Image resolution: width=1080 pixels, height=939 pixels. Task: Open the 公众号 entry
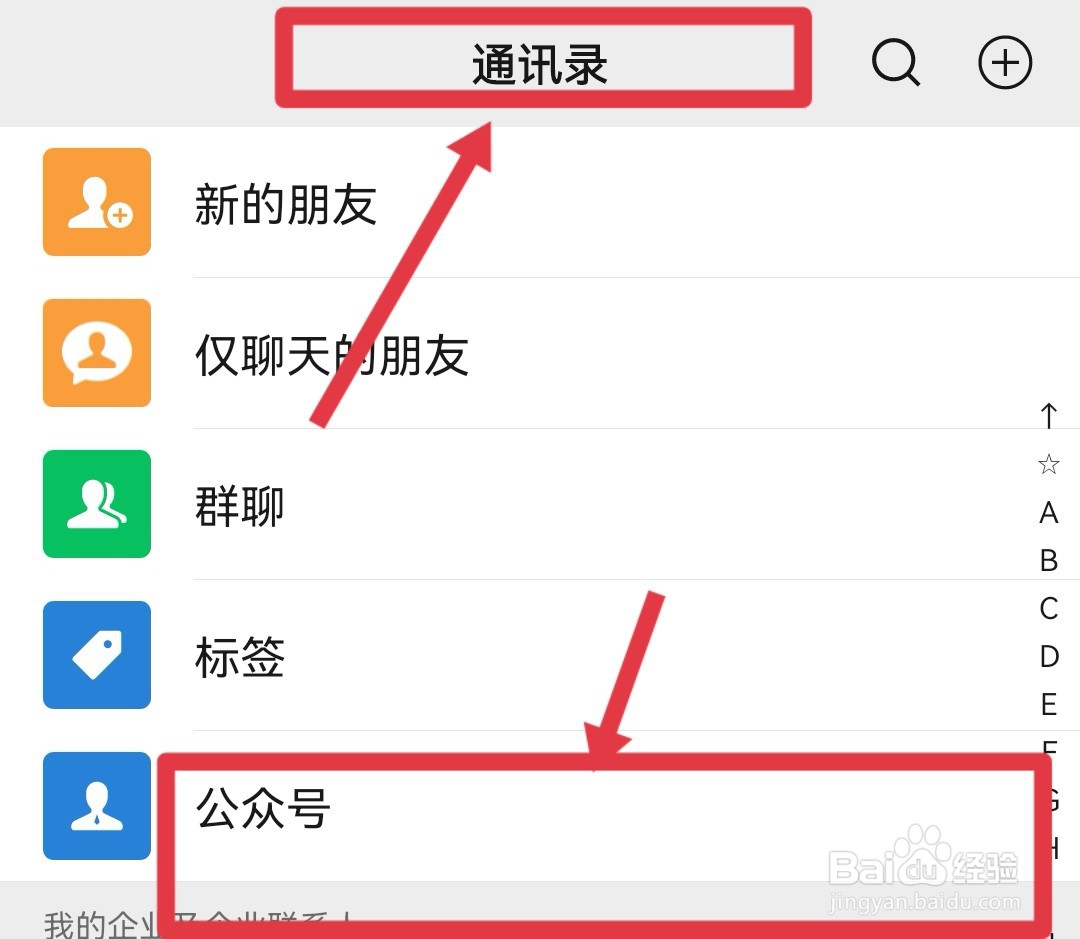540,805
